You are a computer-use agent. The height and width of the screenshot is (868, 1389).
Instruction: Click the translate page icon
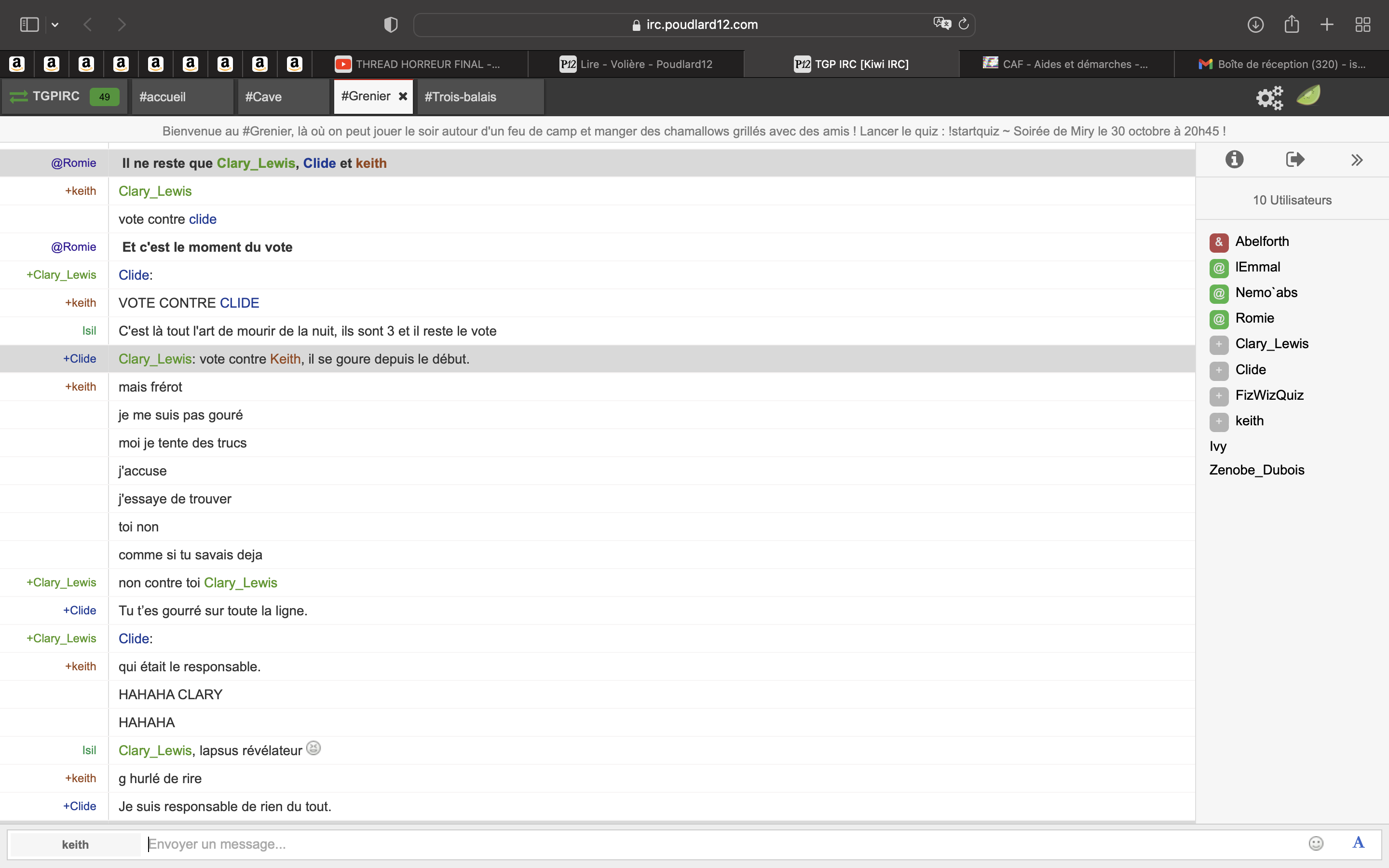click(x=941, y=24)
